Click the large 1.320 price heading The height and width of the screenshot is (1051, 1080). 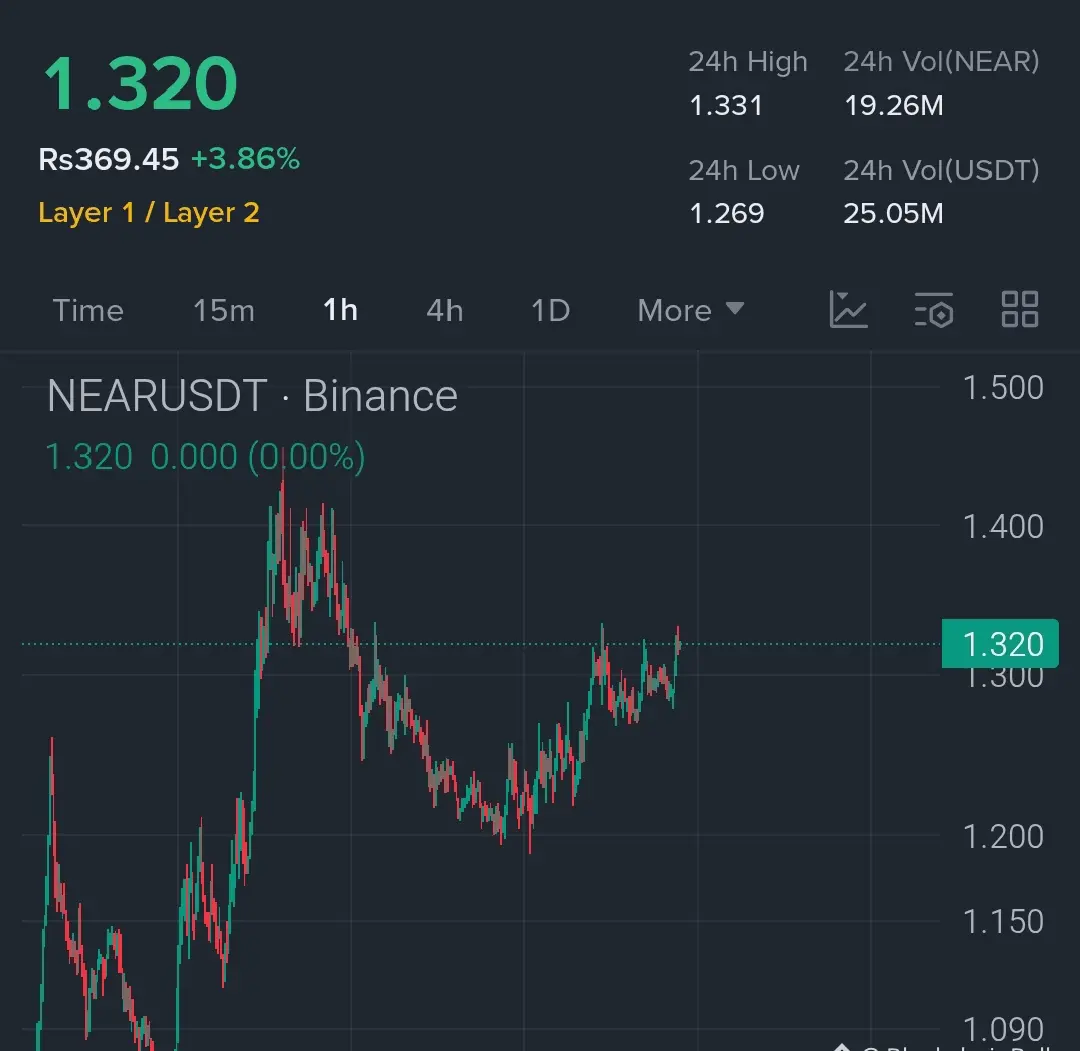[141, 84]
